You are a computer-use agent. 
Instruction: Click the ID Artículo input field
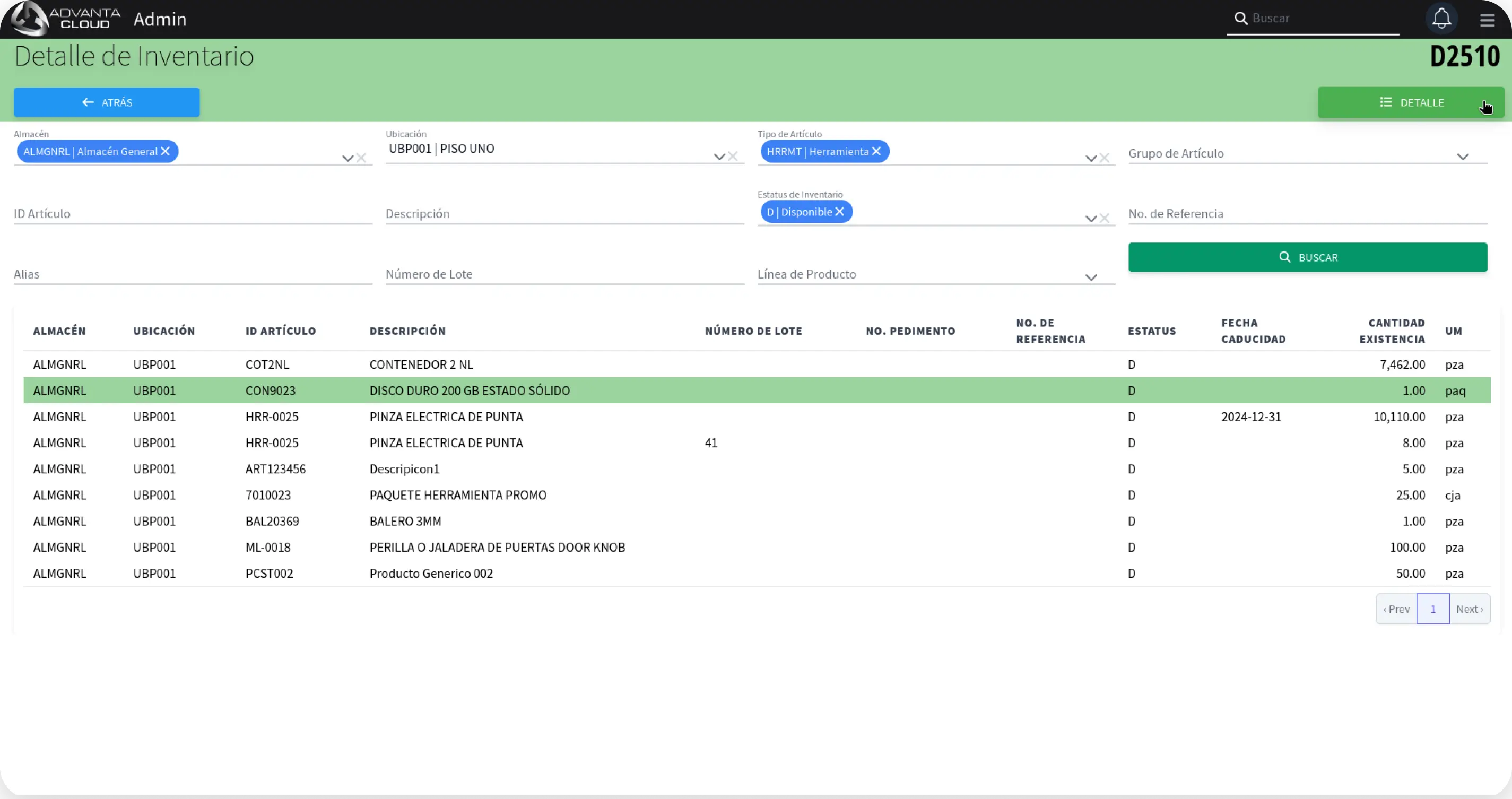193,214
